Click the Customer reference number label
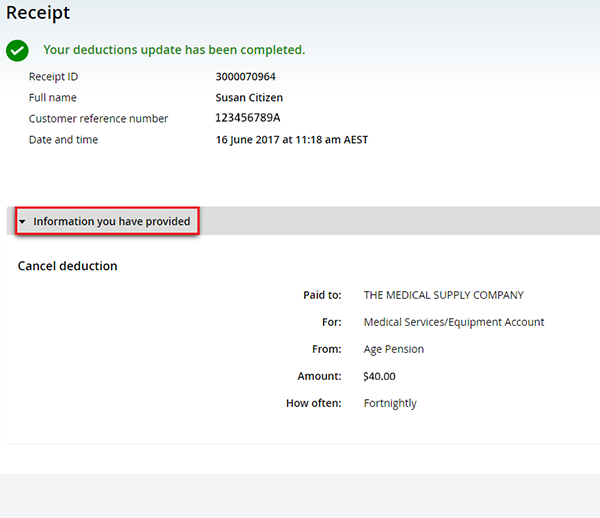This screenshot has height=518, width=600. click(x=98, y=119)
